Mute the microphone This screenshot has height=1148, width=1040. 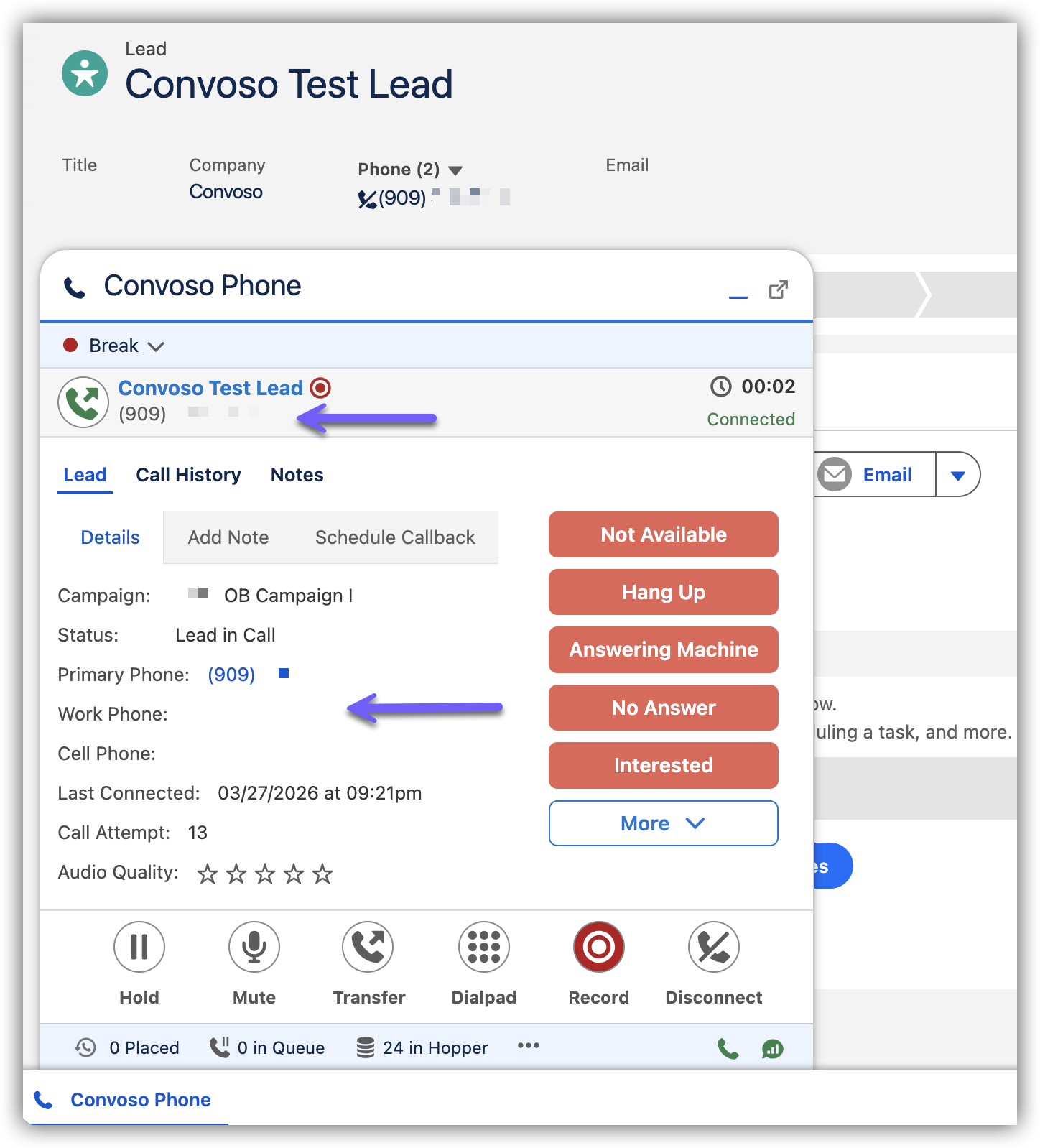254,947
